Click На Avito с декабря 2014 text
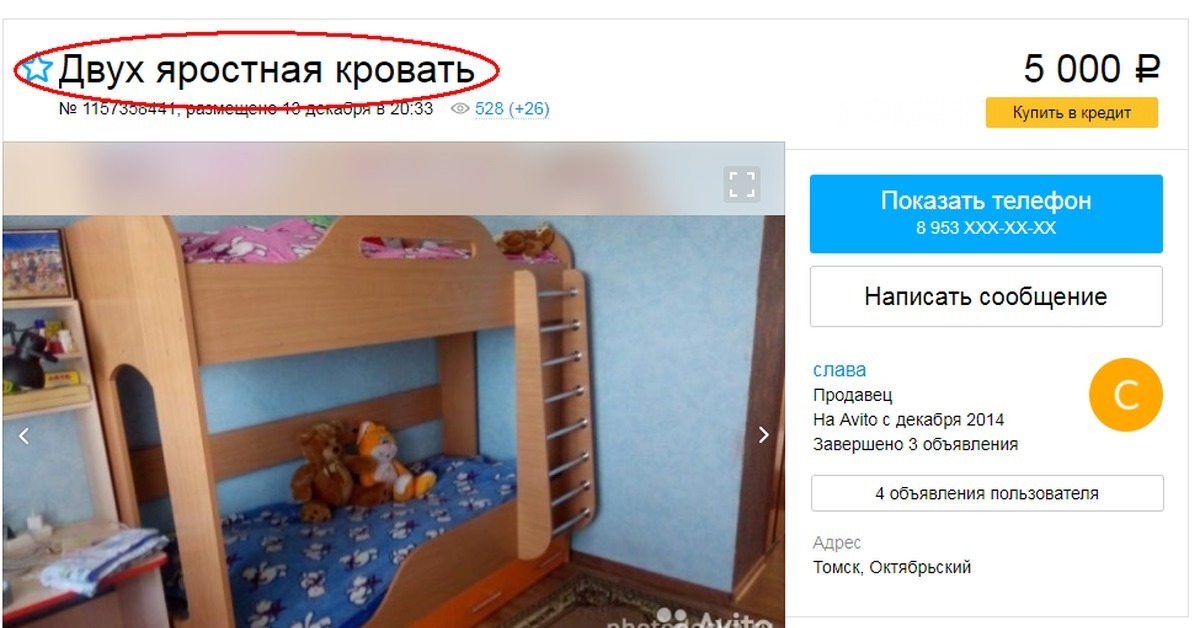This screenshot has height=628, width=1200. coord(909,419)
